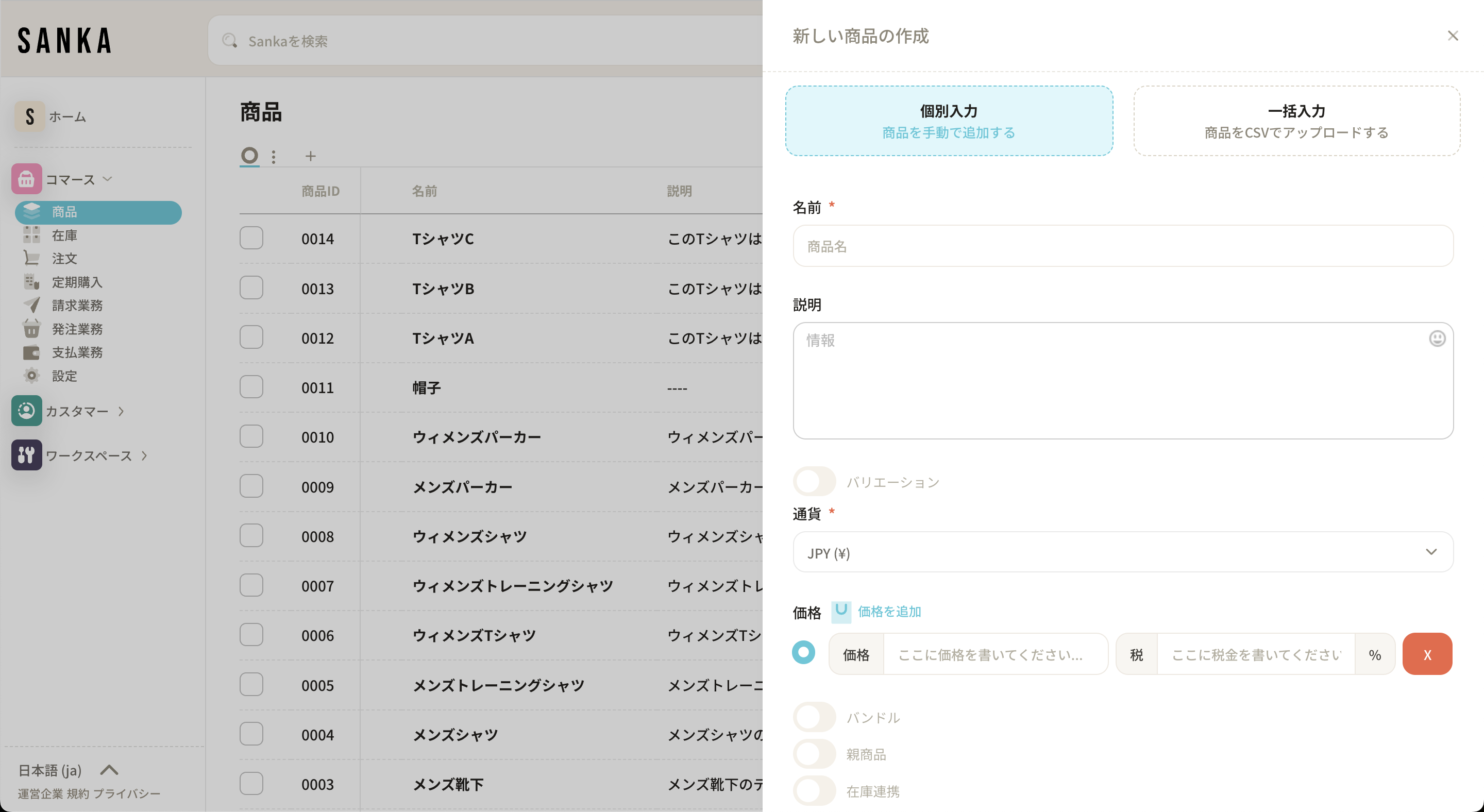Viewport: 1484px width, 812px height.
Task: Check the box for product 0011
Action: click(x=251, y=387)
